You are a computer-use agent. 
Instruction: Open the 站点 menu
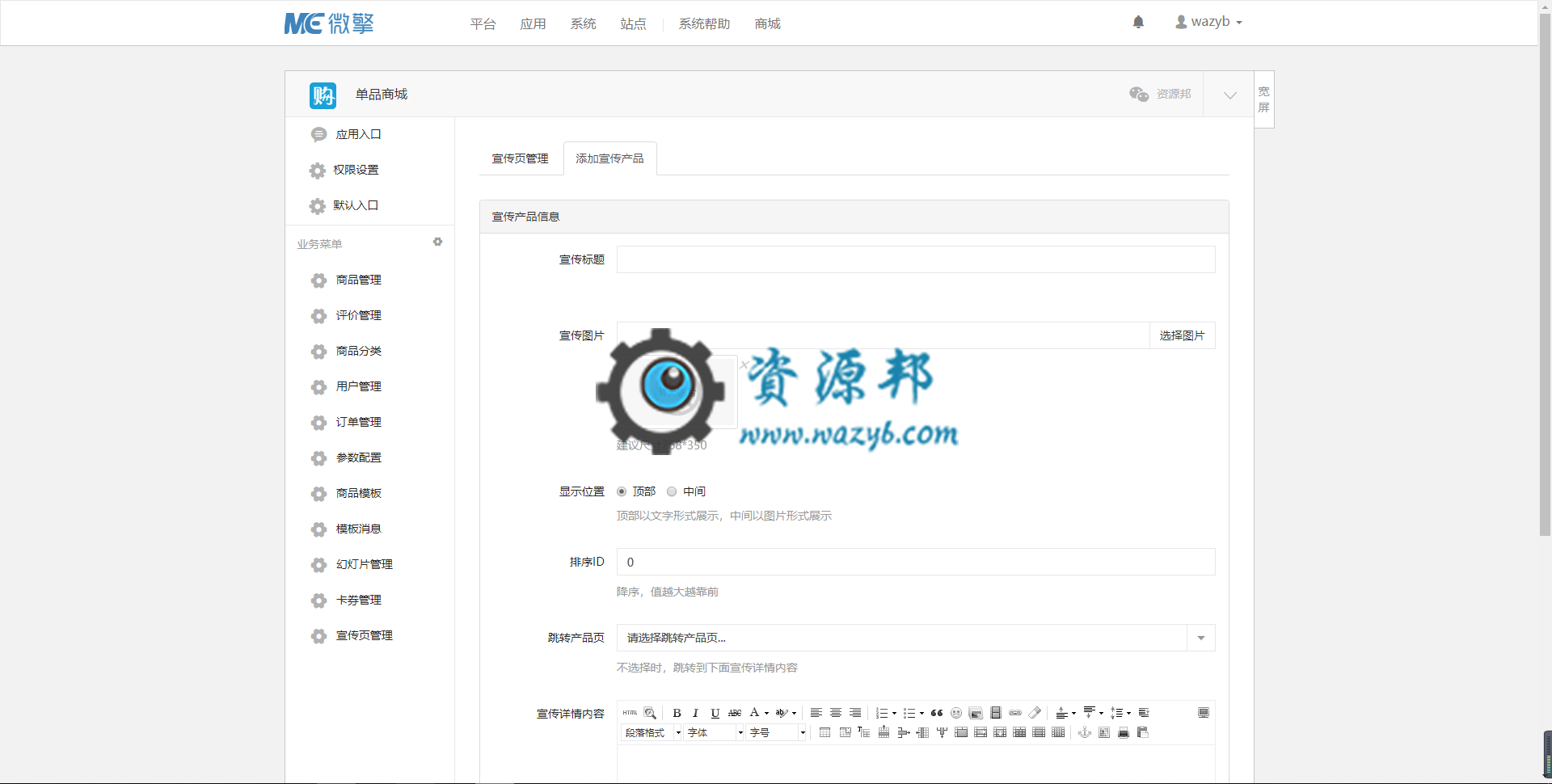(x=633, y=23)
